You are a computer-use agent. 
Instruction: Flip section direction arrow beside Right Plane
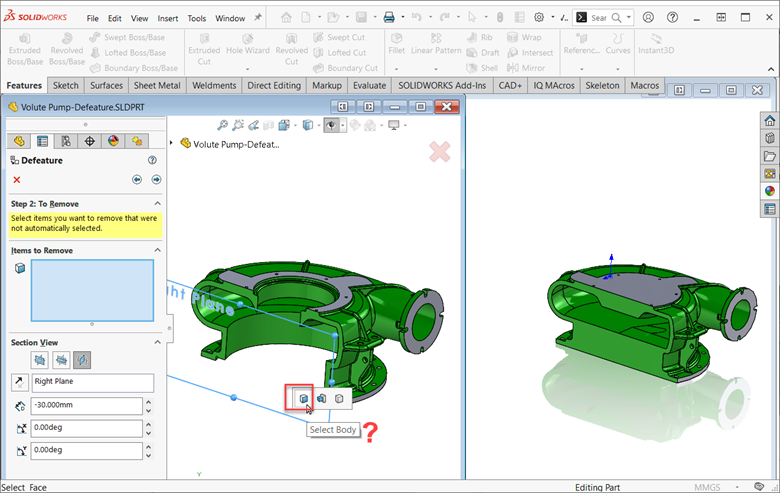click(x=19, y=383)
